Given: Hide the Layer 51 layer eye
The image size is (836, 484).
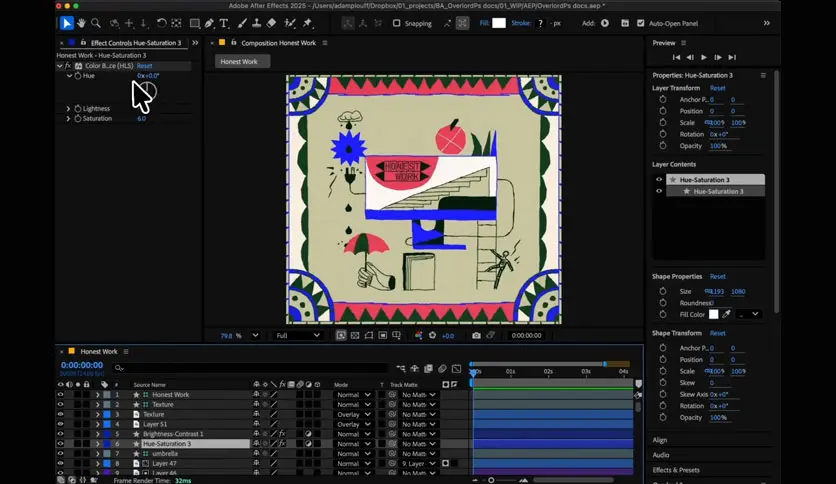Looking at the screenshot, I should click(60, 424).
